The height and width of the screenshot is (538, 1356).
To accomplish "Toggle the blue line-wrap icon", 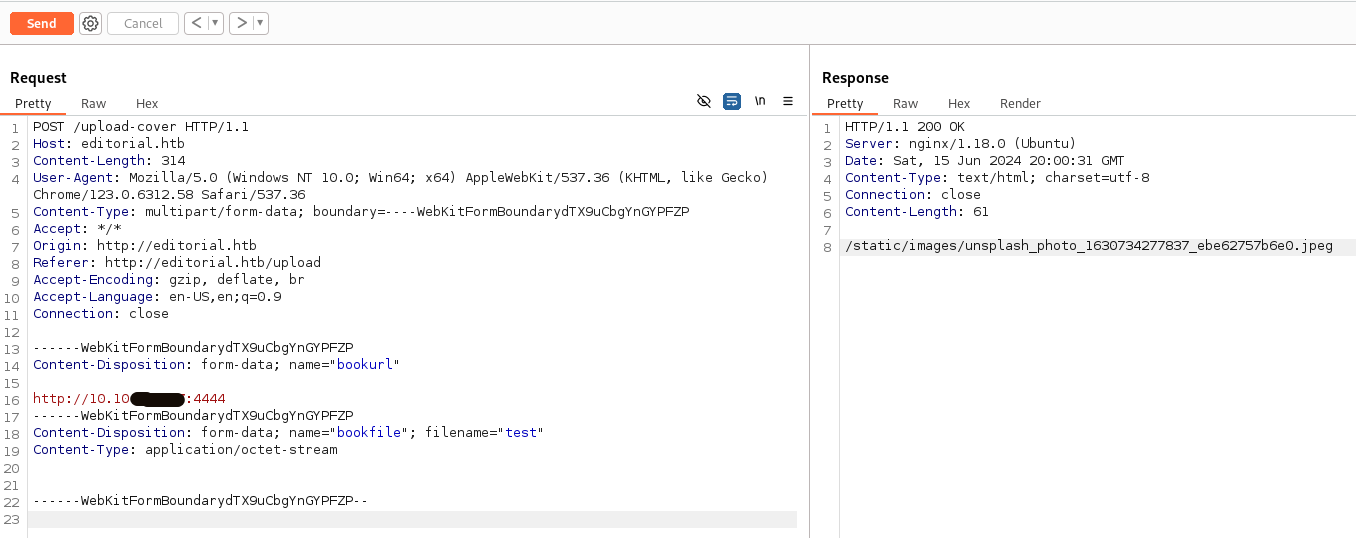I will point(732,101).
